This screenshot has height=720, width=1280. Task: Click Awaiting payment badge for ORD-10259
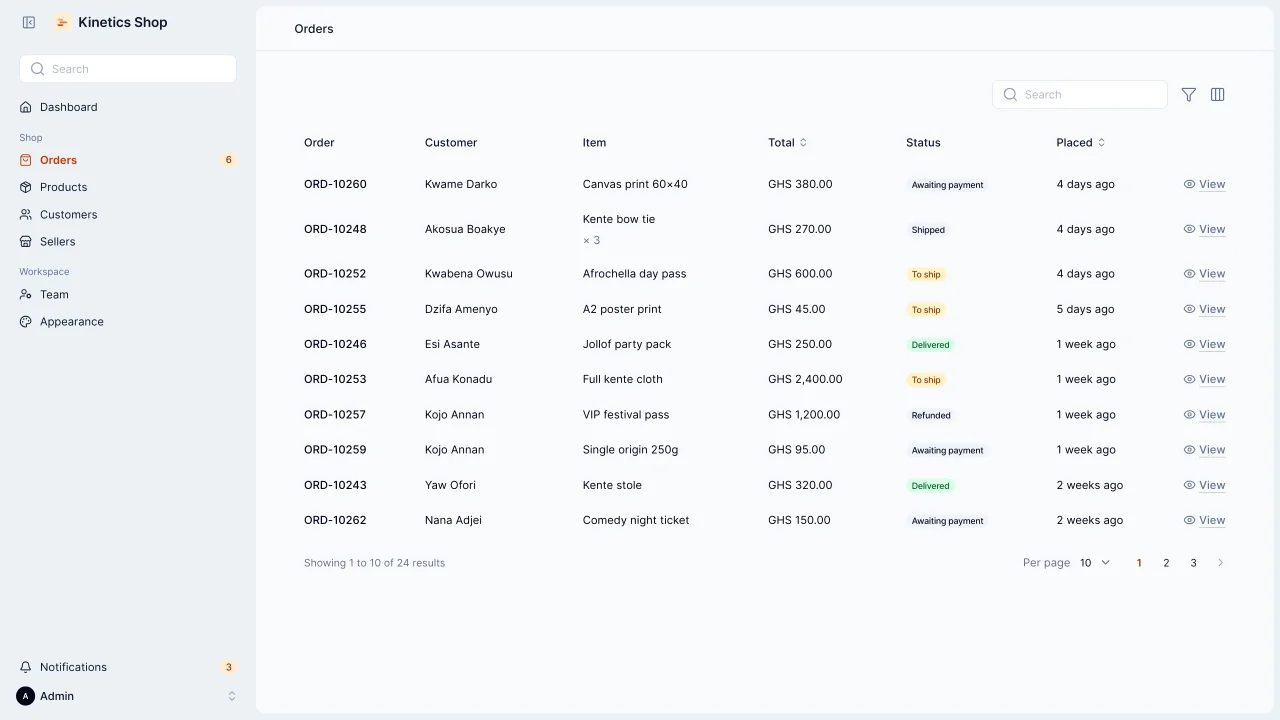pos(948,450)
